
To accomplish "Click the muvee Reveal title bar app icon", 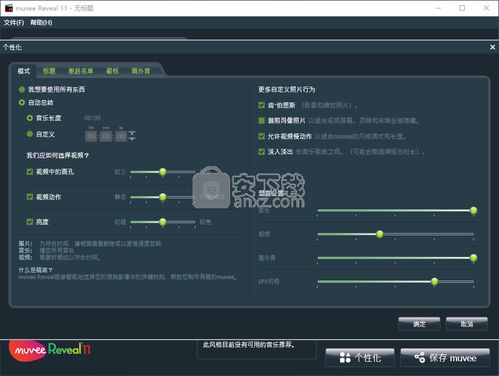I will tap(8, 8).
